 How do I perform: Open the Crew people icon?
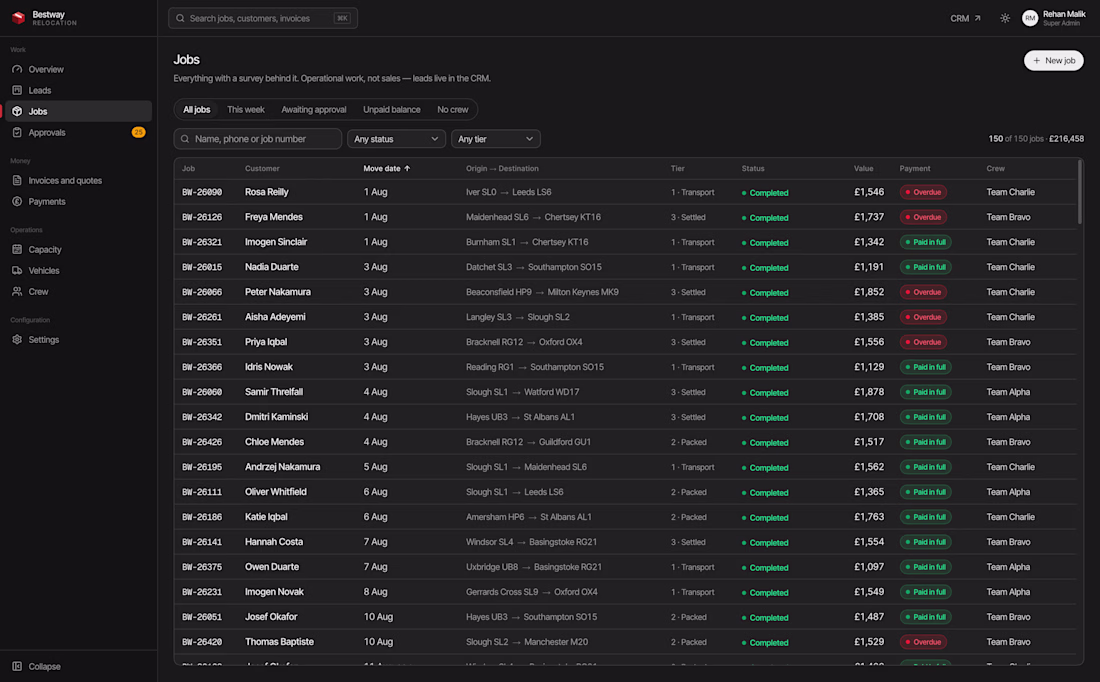(18, 292)
